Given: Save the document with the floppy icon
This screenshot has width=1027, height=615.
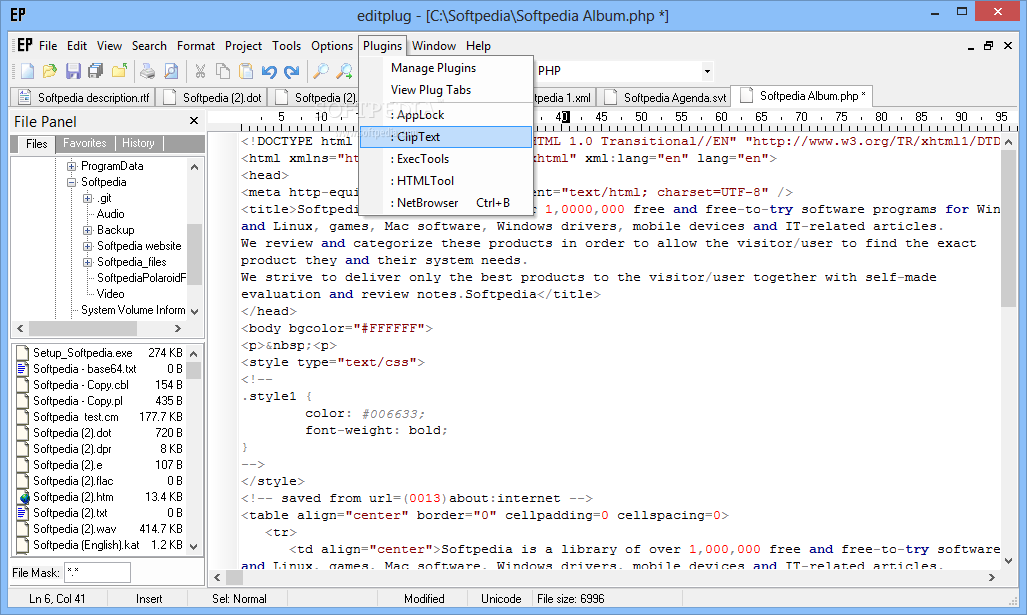Looking at the screenshot, I should pos(73,71).
